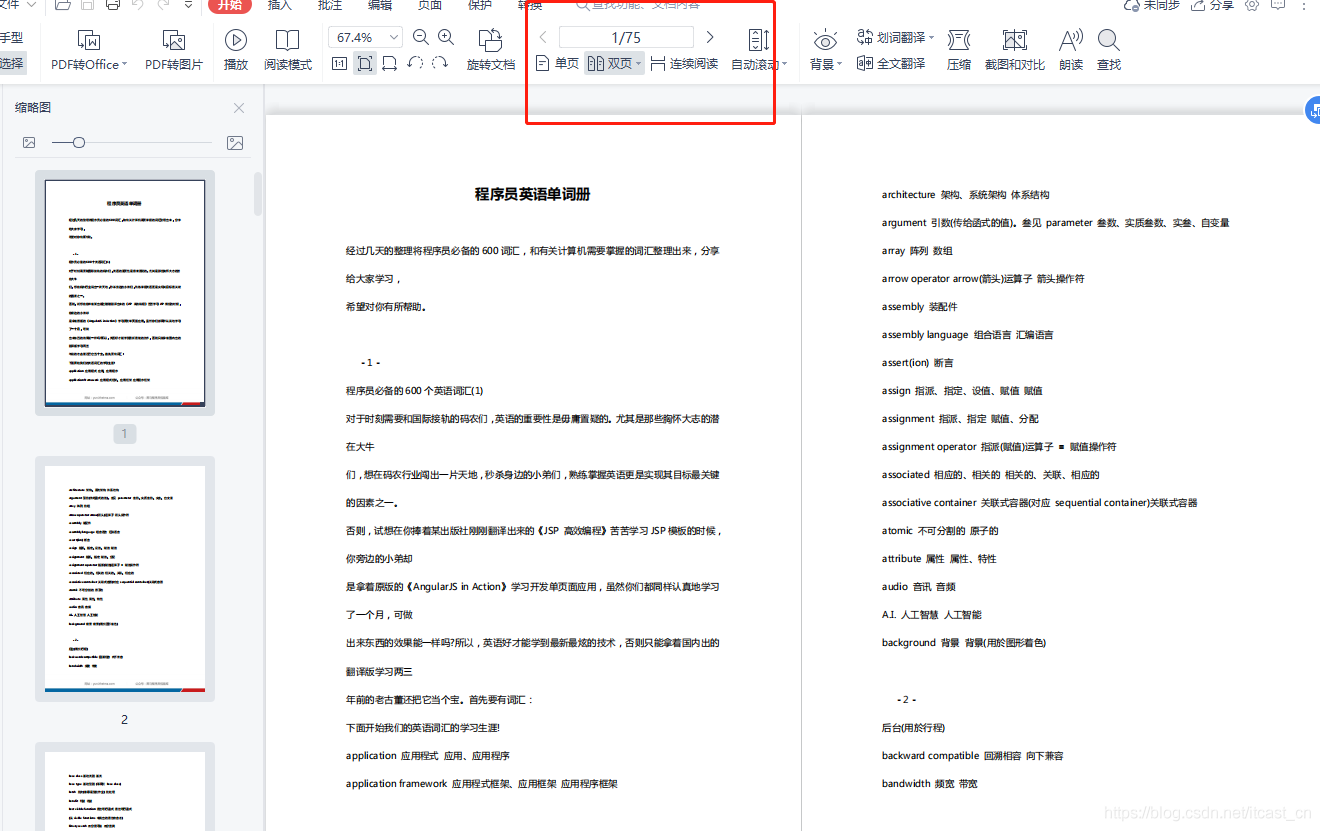Screen dimensions: 1320x831
Task: Click the fit page icon
Action: coord(365,64)
